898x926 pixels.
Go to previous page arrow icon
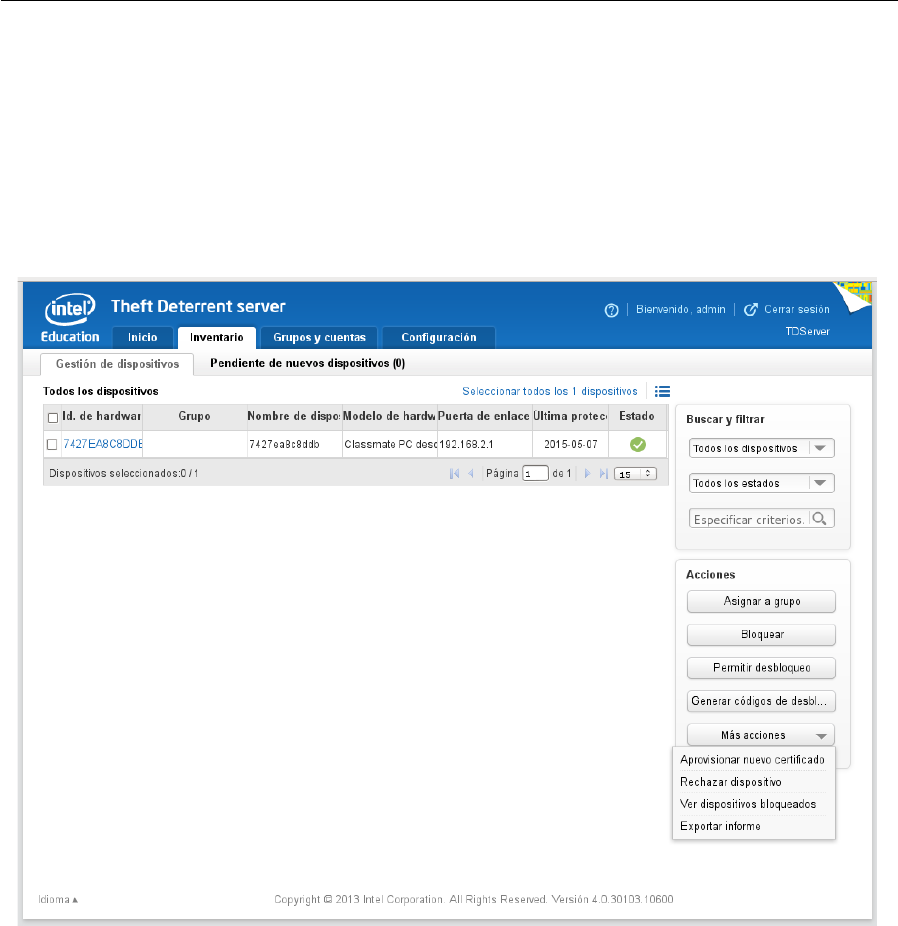[x=471, y=474]
